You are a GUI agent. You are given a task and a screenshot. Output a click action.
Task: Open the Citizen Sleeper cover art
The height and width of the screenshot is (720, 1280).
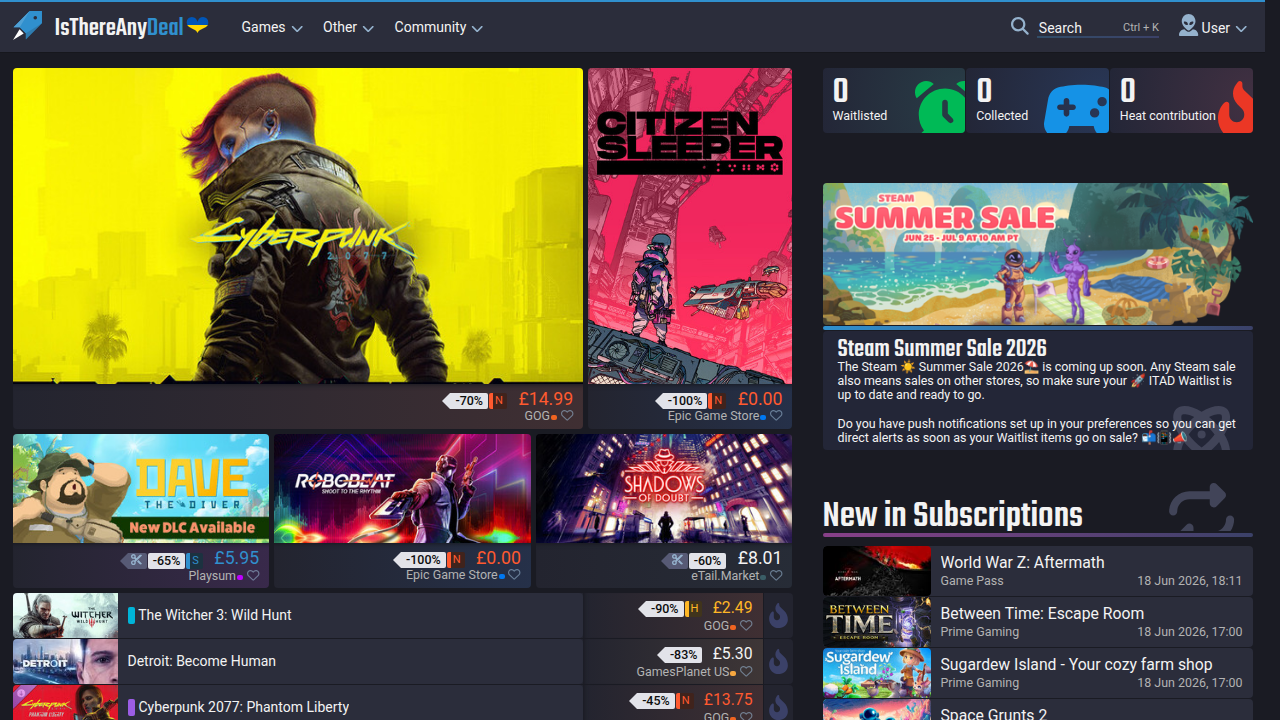[x=690, y=225]
